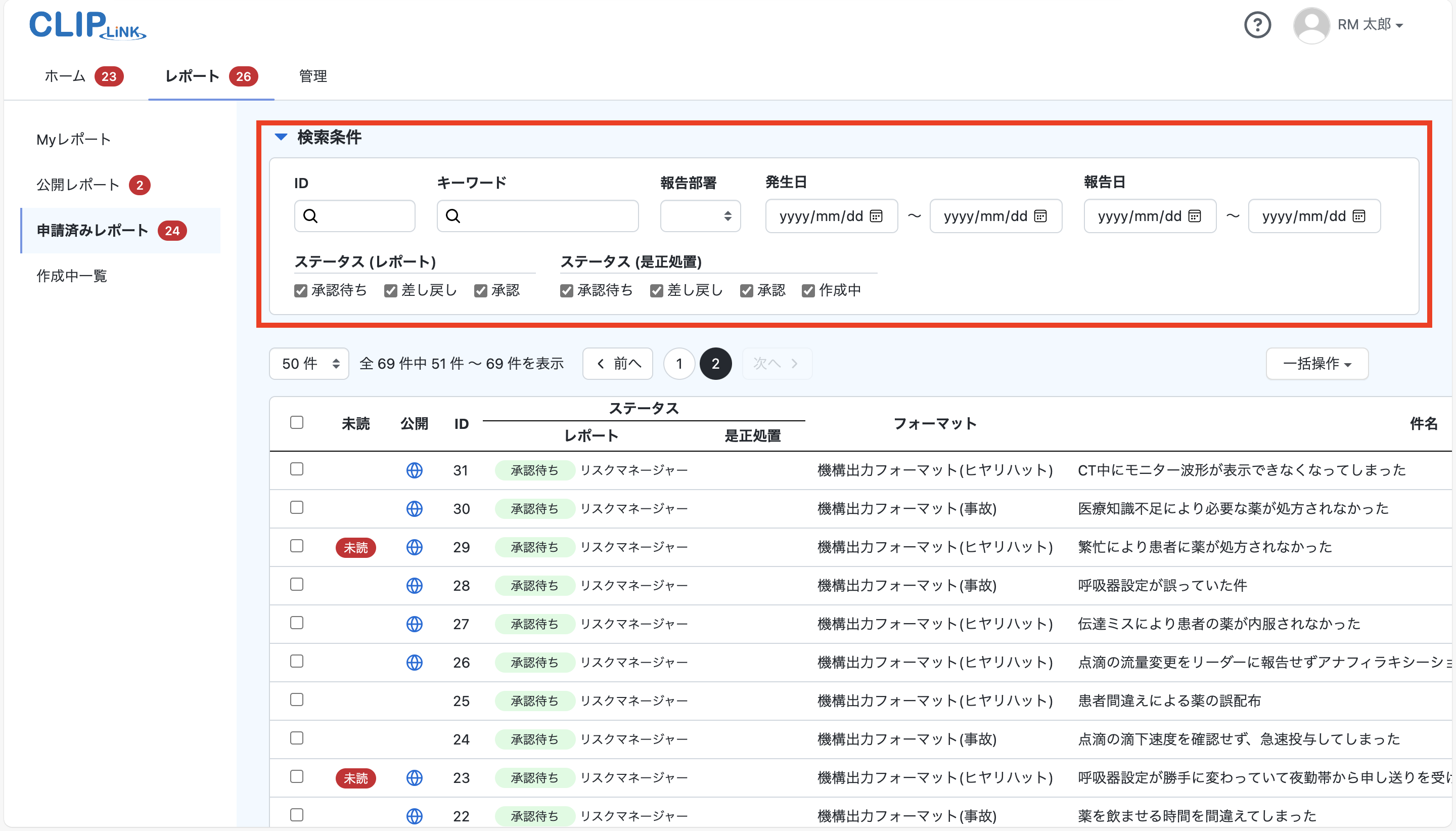The width and height of the screenshot is (1456, 831).
Task: Open 公開レポート from the sidebar
Action: [x=78, y=184]
